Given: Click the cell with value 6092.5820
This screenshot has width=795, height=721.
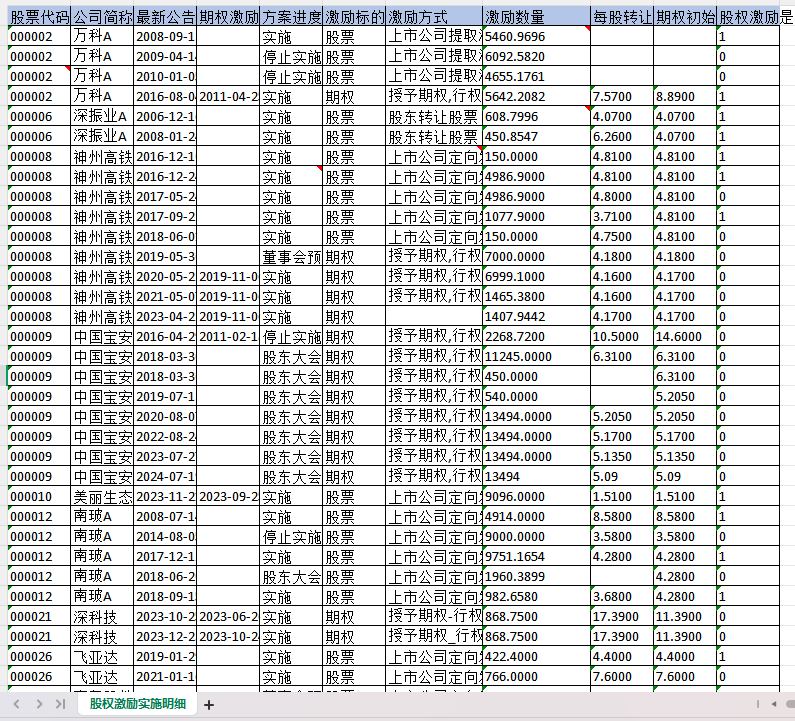Looking at the screenshot, I should click(x=536, y=56).
